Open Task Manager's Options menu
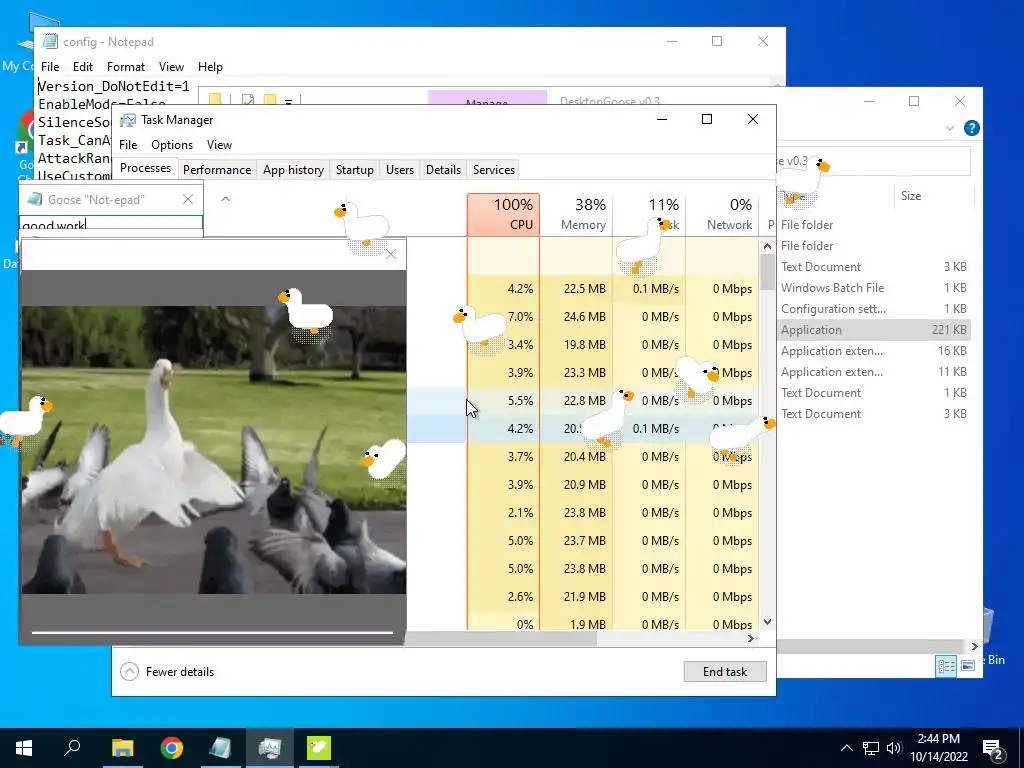 click(x=172, y=145)
